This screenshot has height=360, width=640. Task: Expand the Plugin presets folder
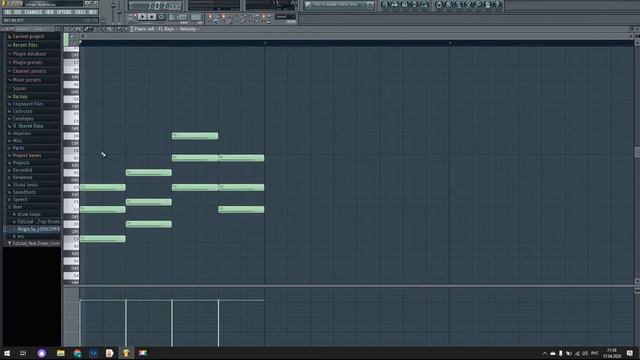click(x=27, y=62)
